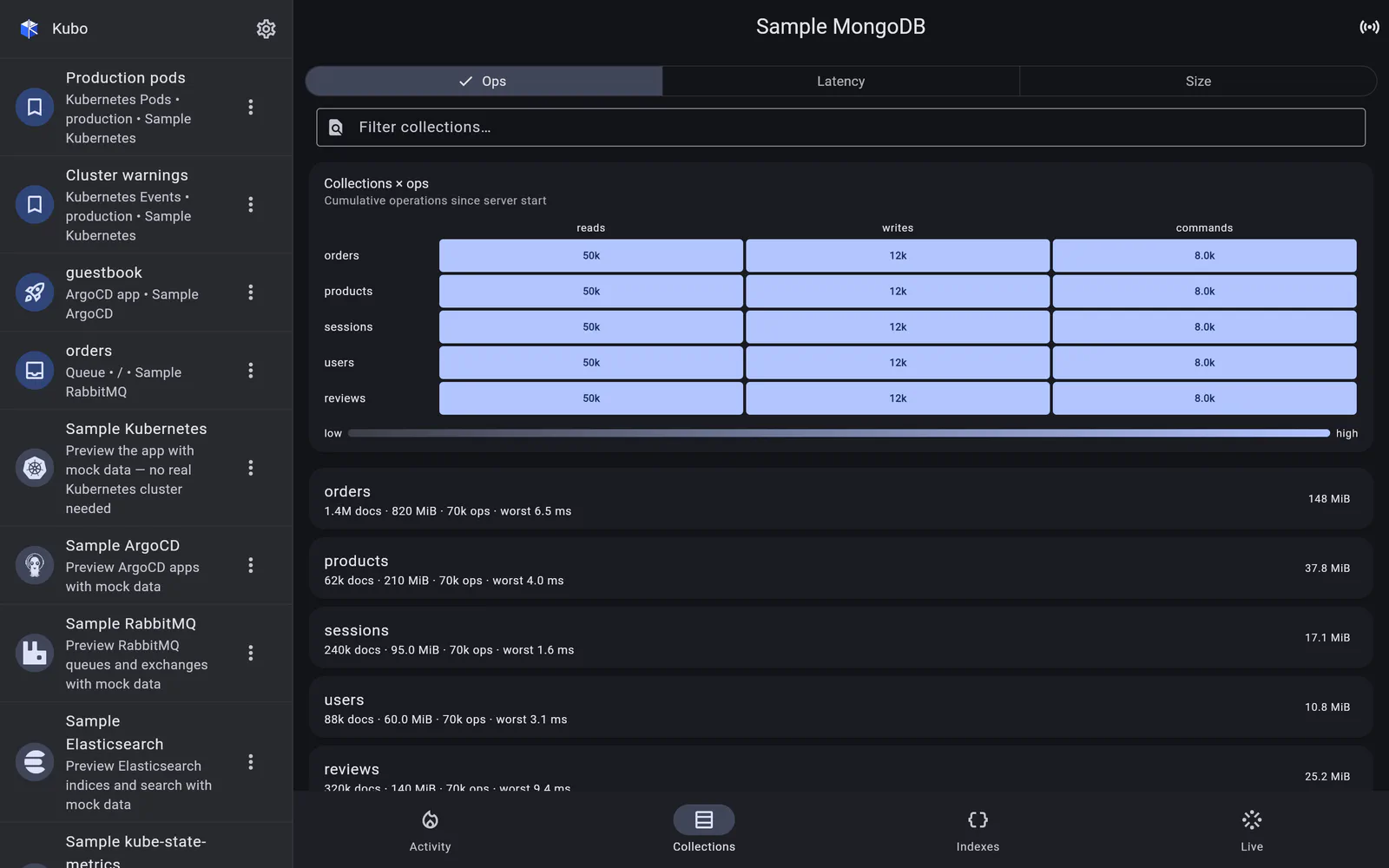1389x868 pixels.
Task: Open more options for orders queue
Action: pyautogui.click(x=251, y=371)
